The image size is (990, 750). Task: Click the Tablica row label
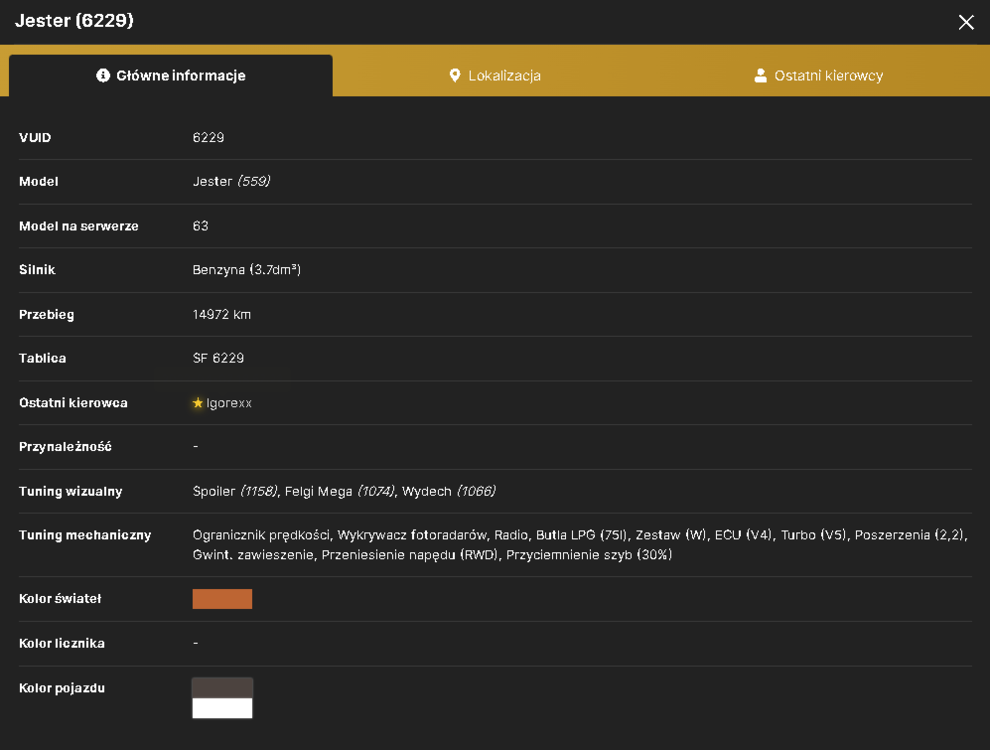click(42, 359)
